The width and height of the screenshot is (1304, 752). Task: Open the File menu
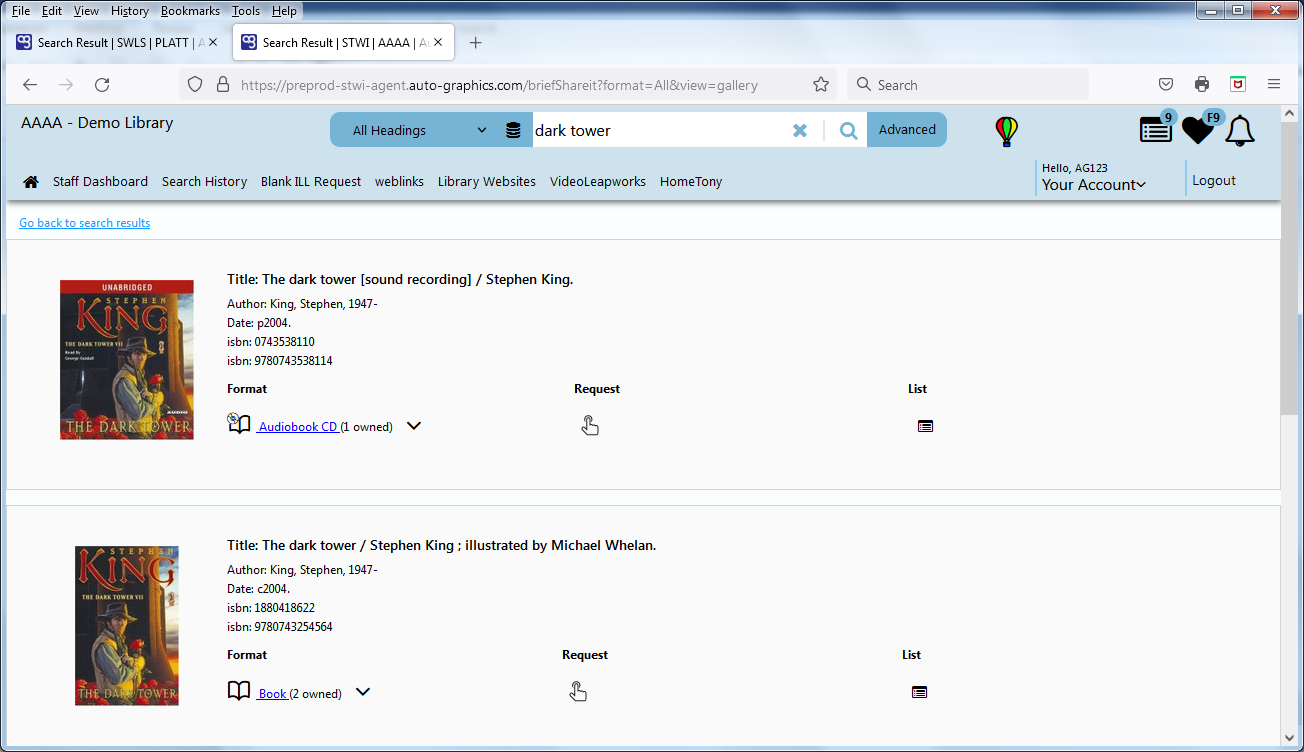pos(20,11)
